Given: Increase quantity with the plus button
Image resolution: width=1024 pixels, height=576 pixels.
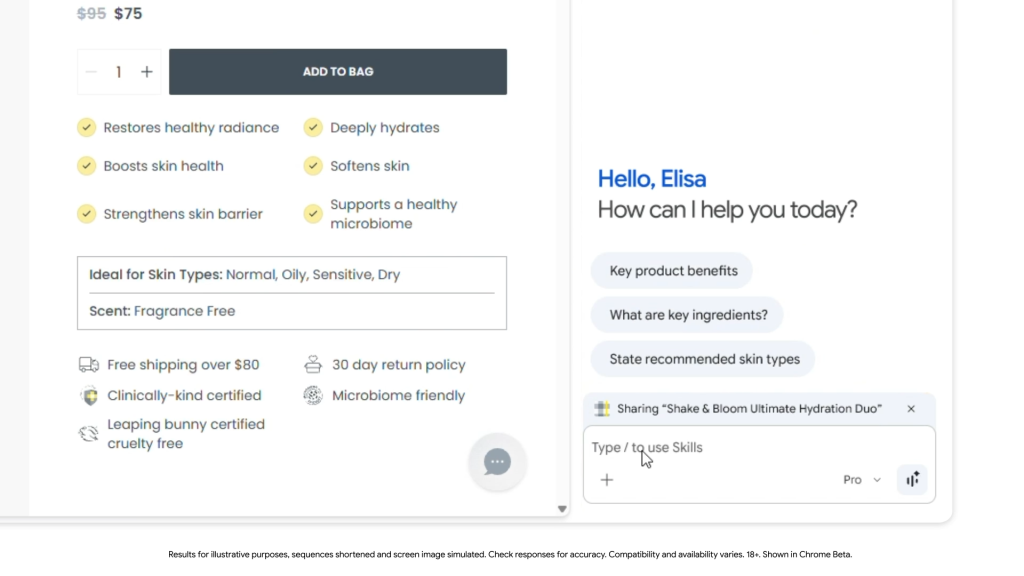Looking at the screenshot, I should (x=147, y=72).
